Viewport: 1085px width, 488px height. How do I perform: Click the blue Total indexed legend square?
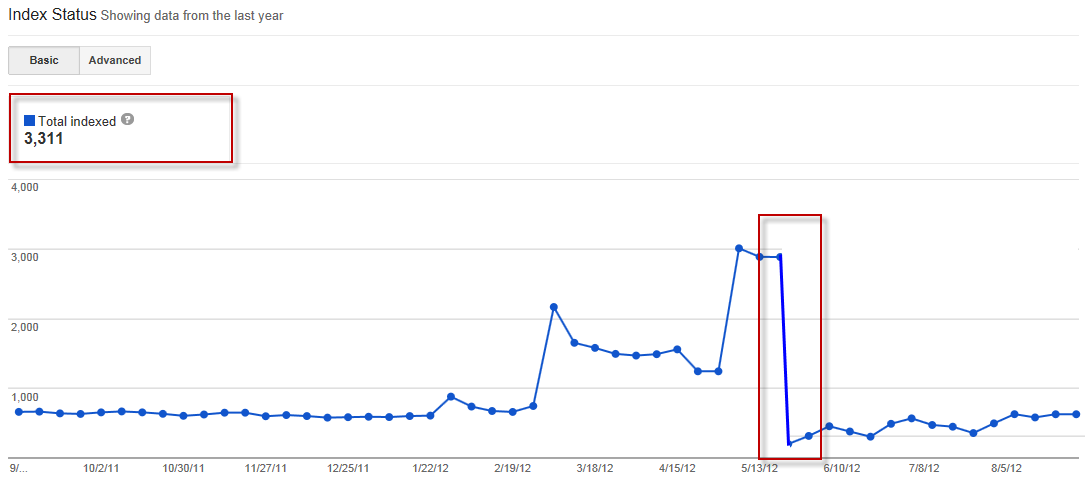click(x=30, y=121)
